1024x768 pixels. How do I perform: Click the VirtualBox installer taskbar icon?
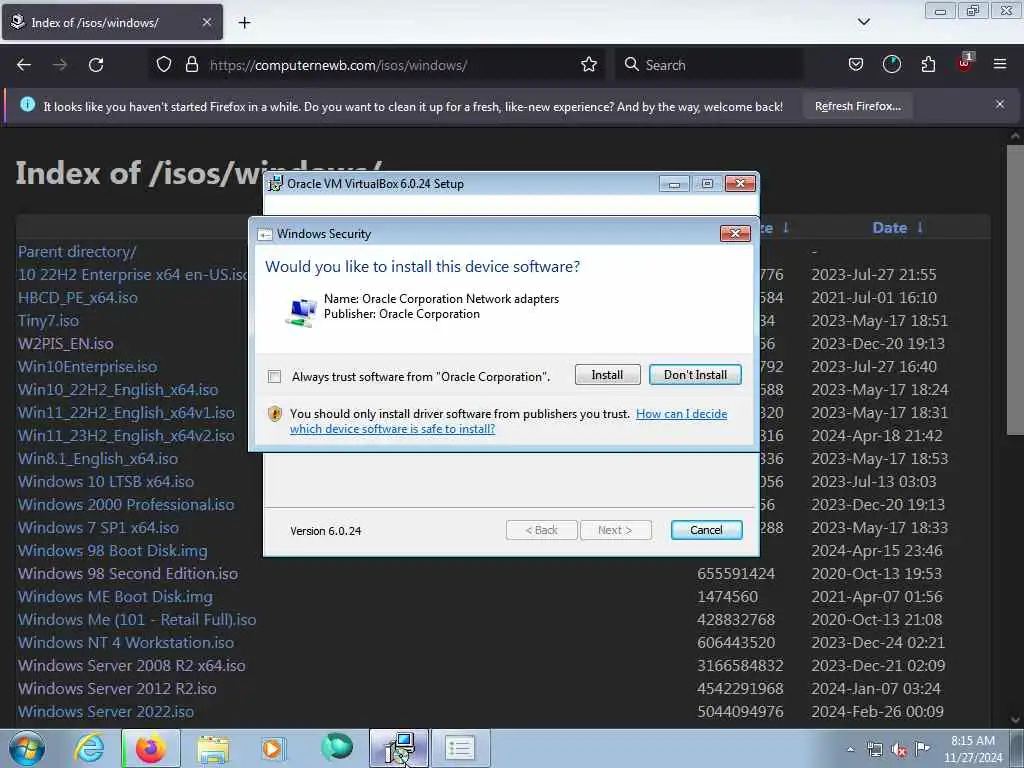pyautogui.click(x=399, y=748)
